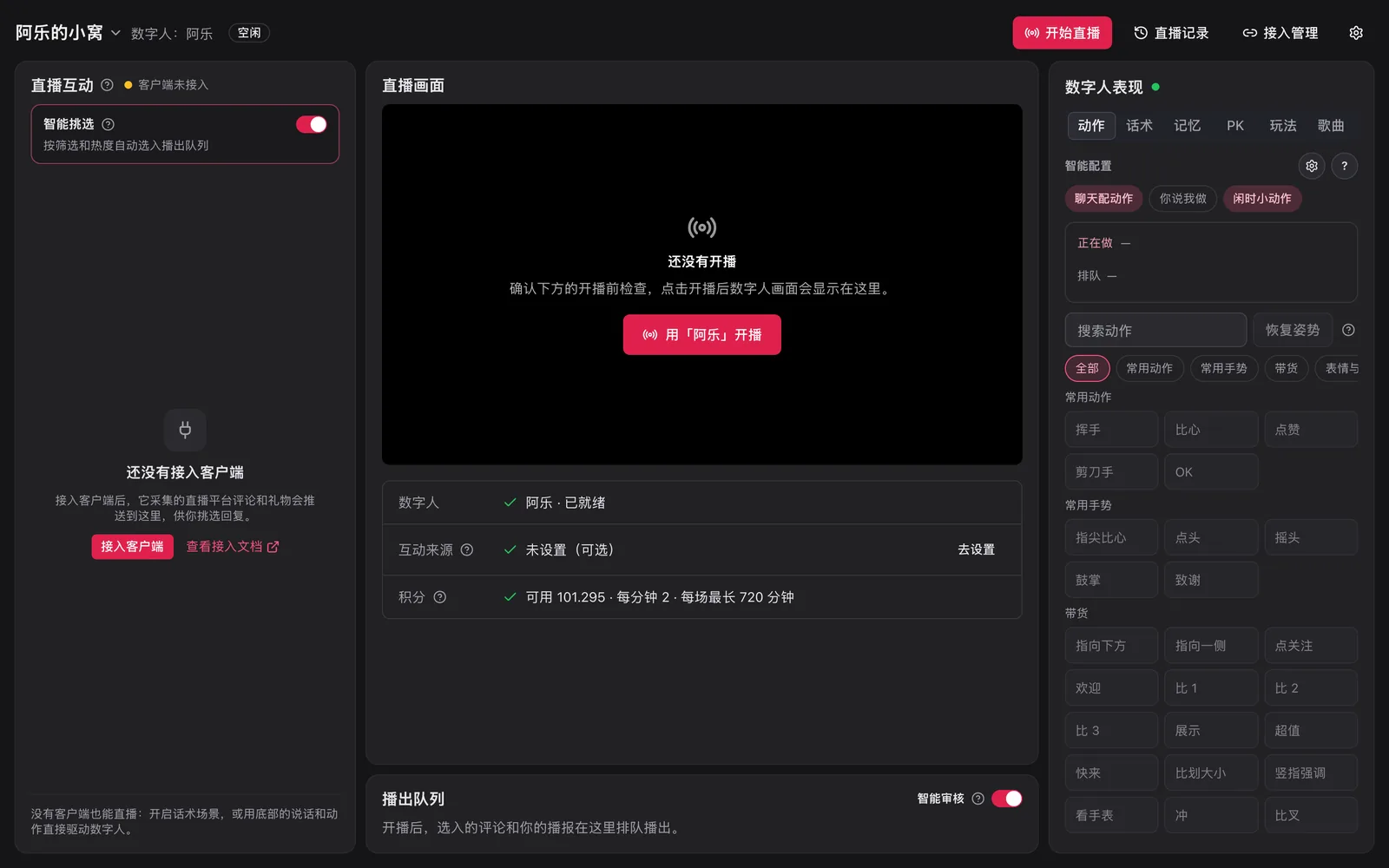This screenshot has width=1389, height=868.
Task: Open the 玩法 tab
Action: click(x=1282, y=126)
